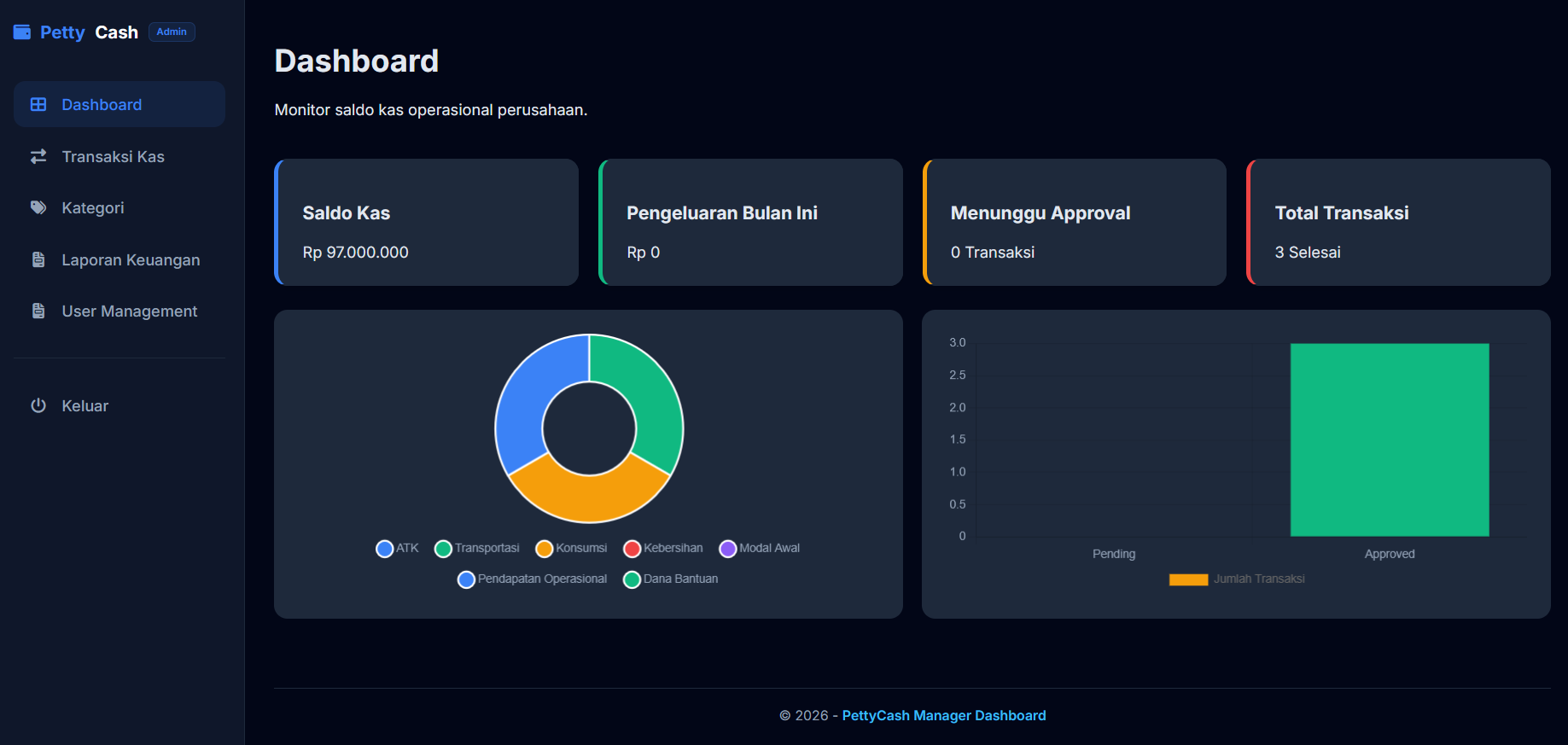Click the green Approved bar in chart
This screenshot has width=1568, height=745.
1390,439
